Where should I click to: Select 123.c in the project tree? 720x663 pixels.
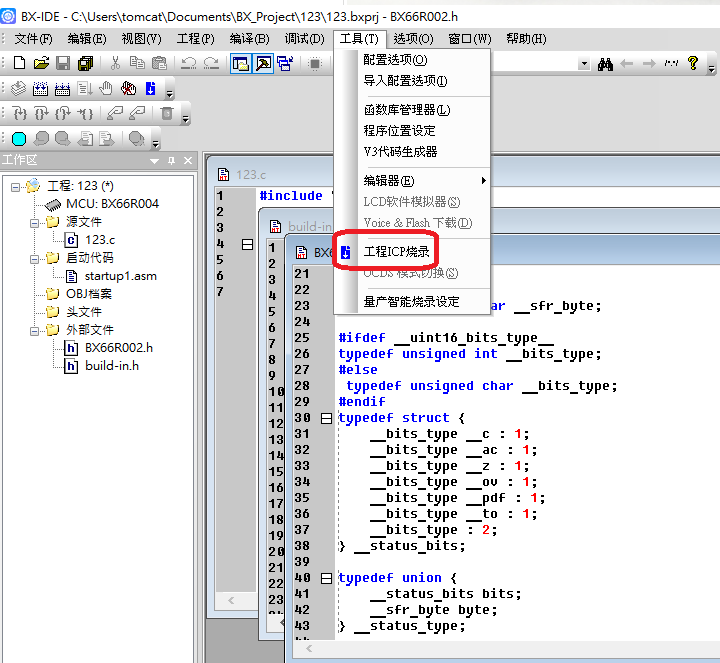[100, 240]
